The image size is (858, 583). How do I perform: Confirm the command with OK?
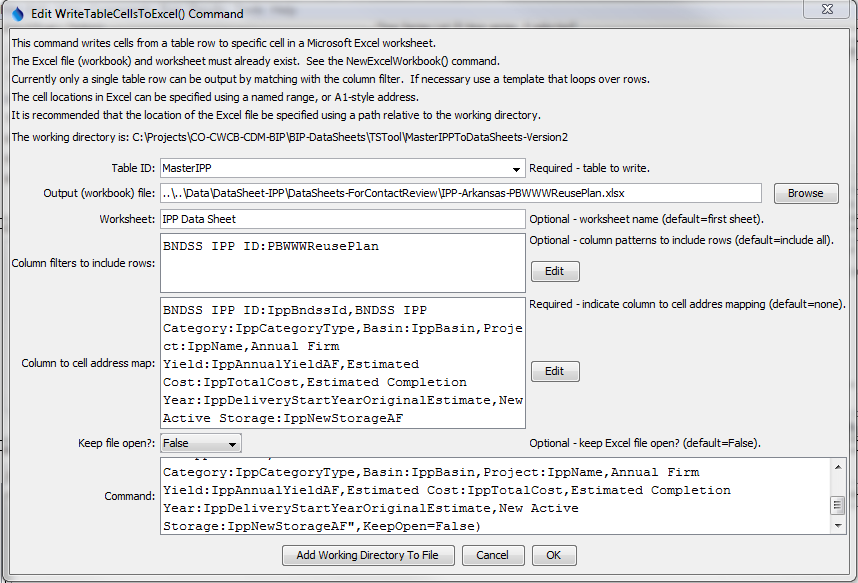click(x=554, y=555)
